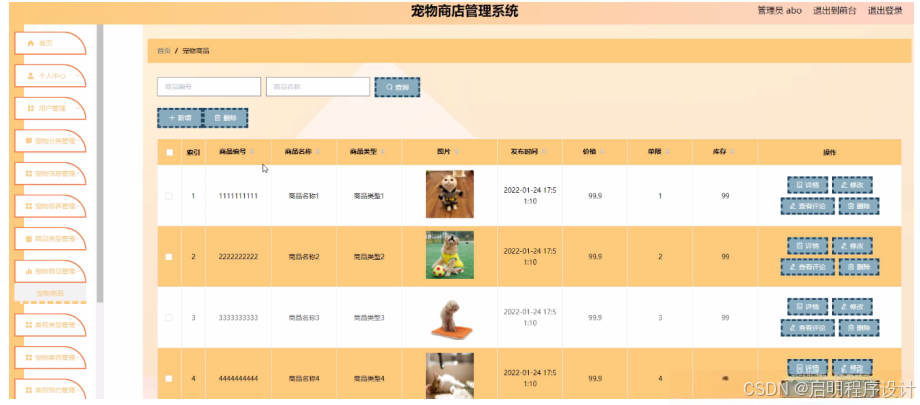The image size is (920, 405).
Task: Open the poodle photo in row 3
Action: [449, 318]
